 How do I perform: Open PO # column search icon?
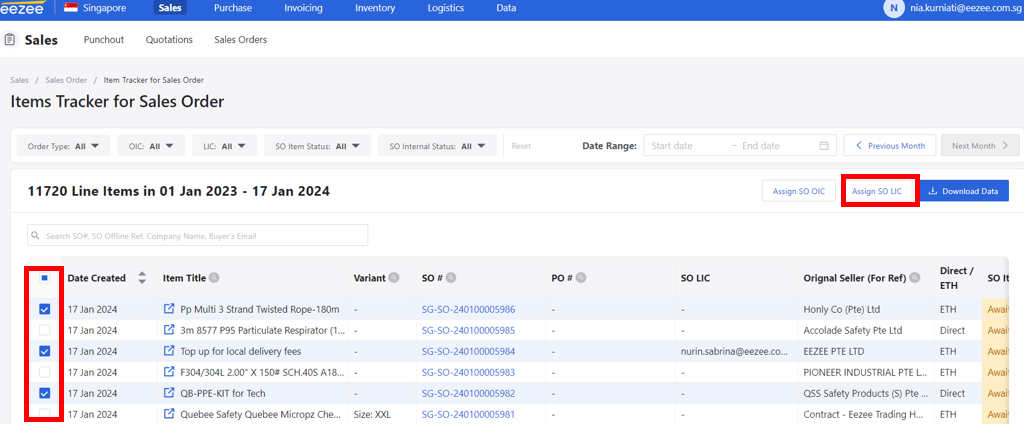click(581, 278)
